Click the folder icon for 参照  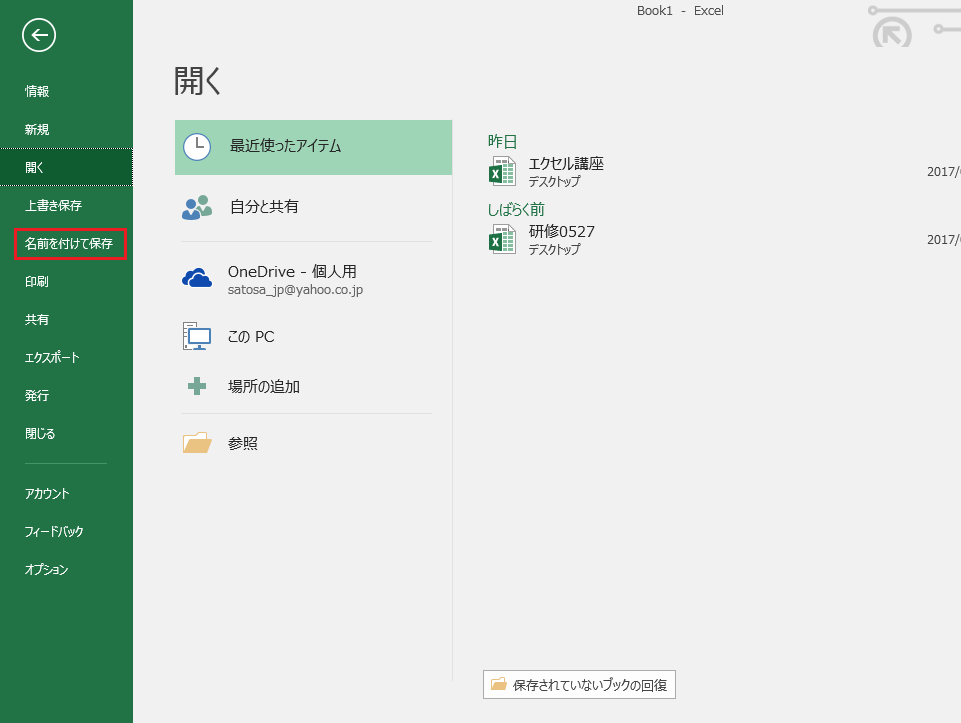[197, 442]
